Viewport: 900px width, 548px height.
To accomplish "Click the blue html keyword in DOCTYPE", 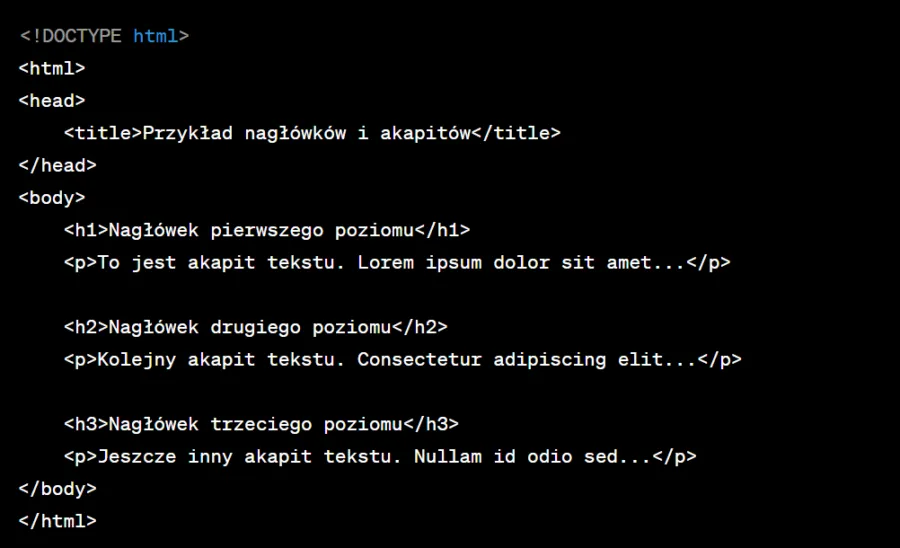I will (155, 36).
